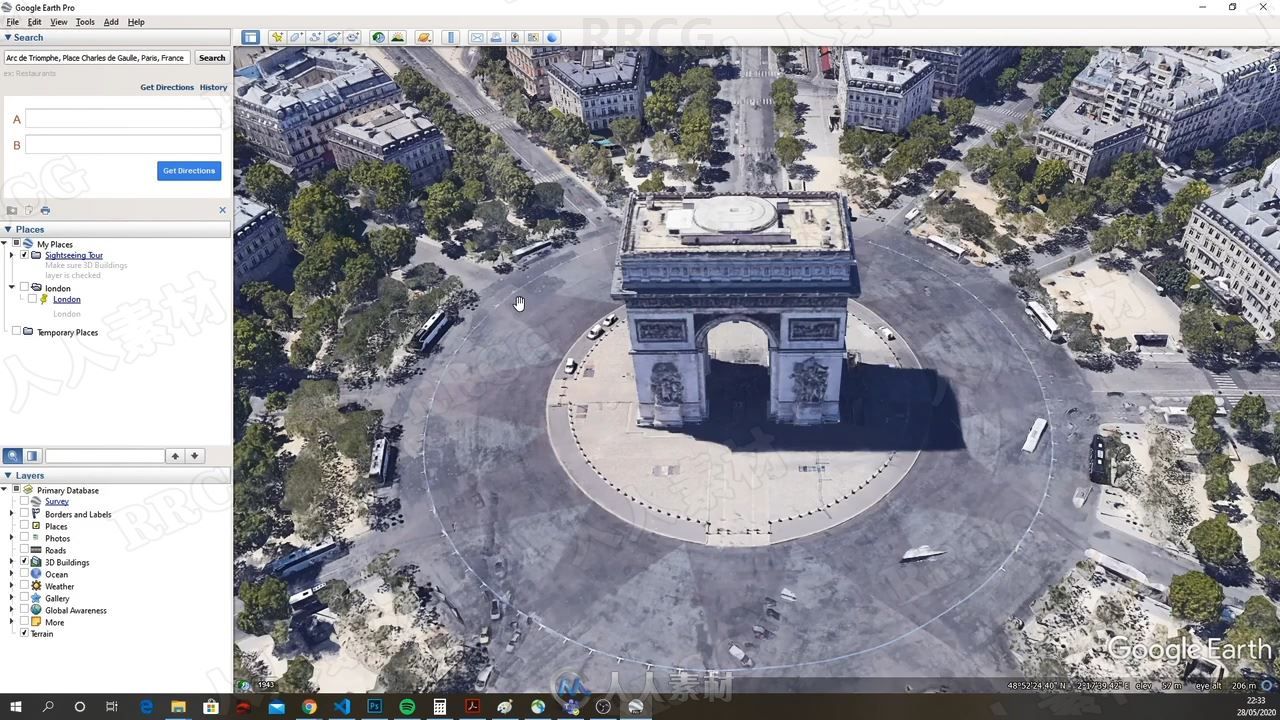Click the Windows Start button

[x=15, y=707]
